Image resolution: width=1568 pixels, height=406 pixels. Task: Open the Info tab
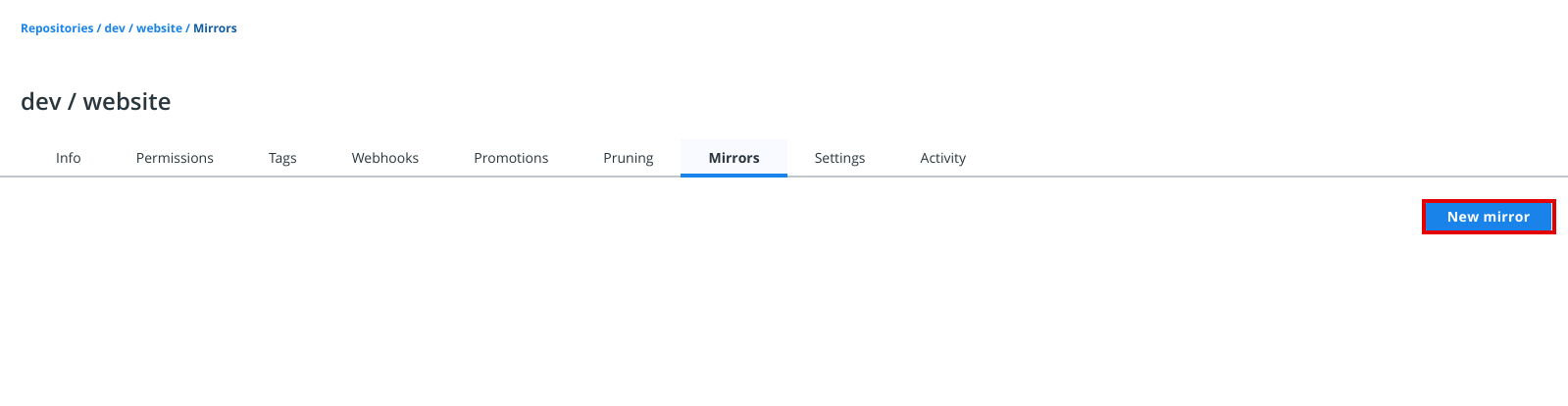point(68,158)
